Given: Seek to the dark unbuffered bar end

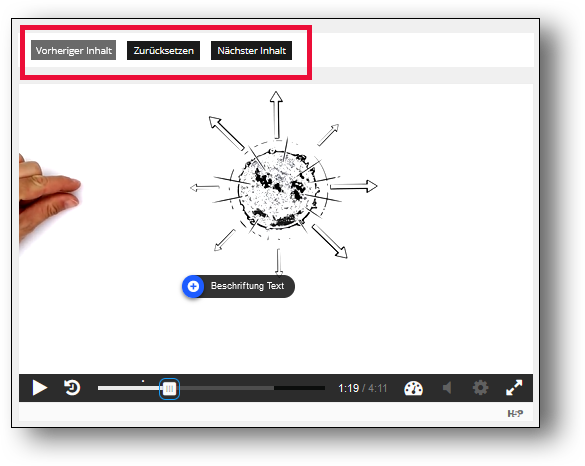Looking at the screenshot, I should point(300,388).
